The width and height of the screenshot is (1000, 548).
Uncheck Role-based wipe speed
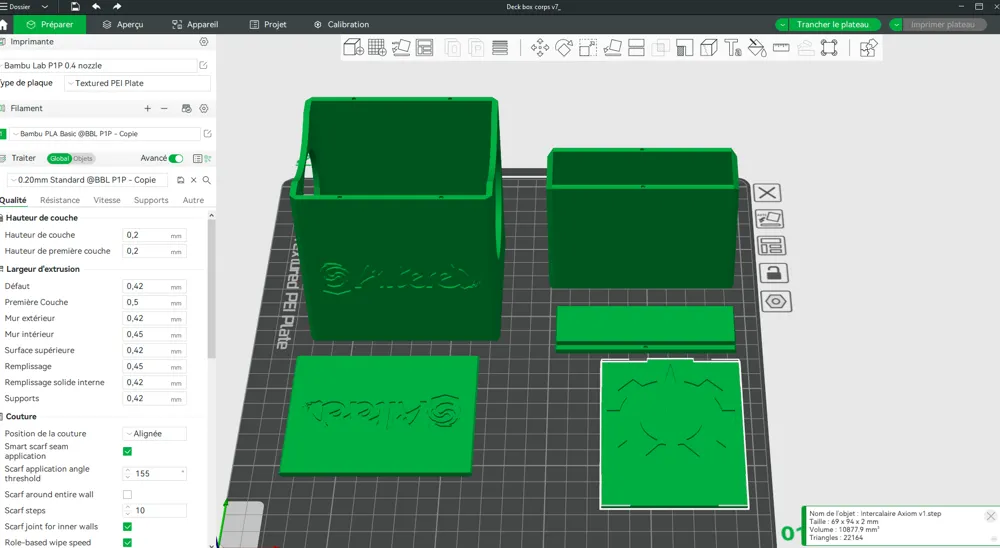(128, 542)
